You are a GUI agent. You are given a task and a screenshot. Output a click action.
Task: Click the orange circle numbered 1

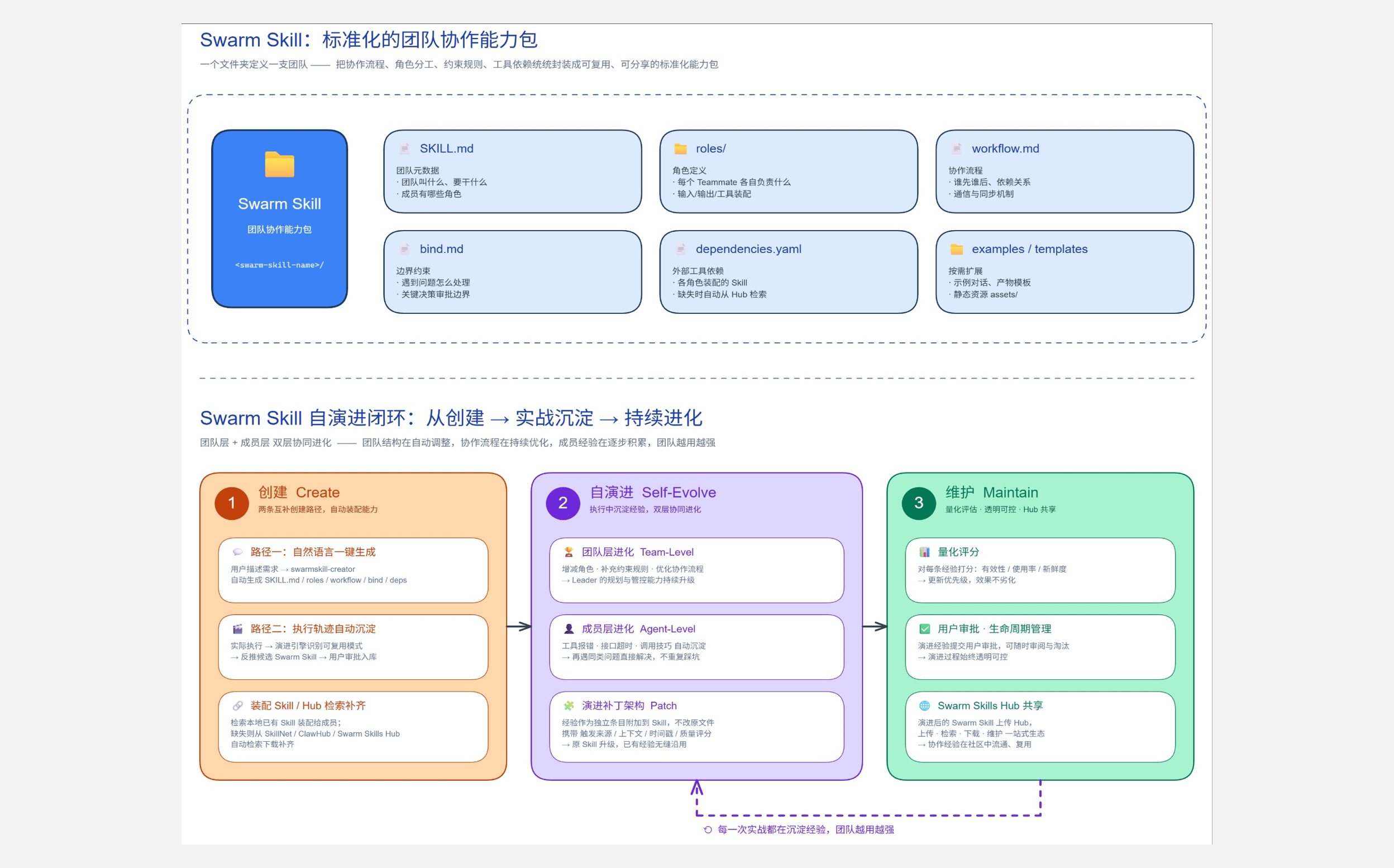[x=232, y=503]
